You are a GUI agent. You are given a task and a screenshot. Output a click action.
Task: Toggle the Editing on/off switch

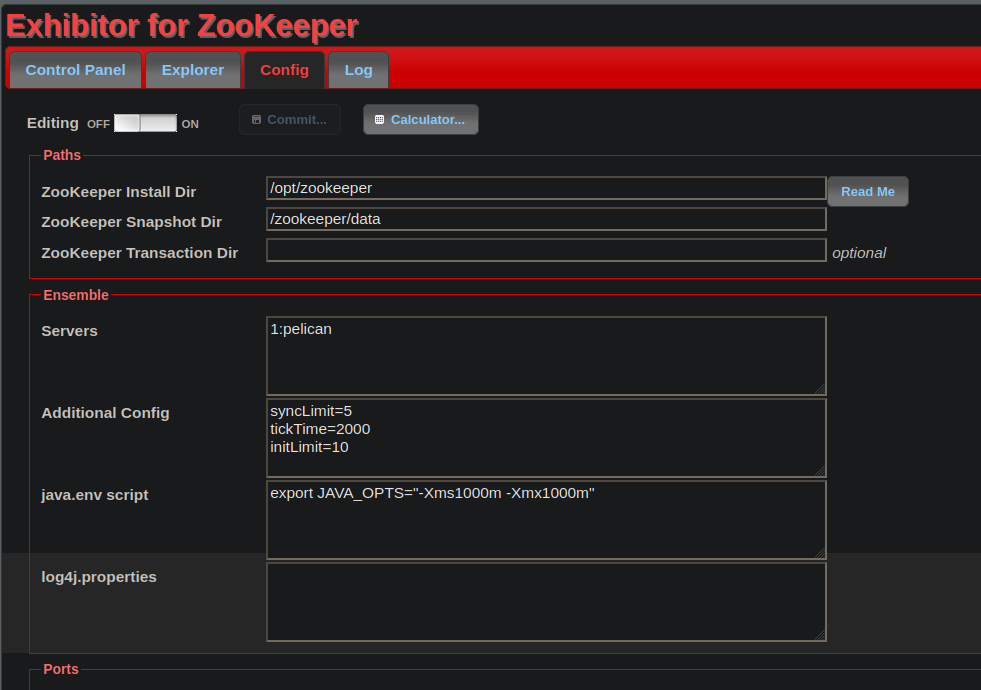coord(145,123)
